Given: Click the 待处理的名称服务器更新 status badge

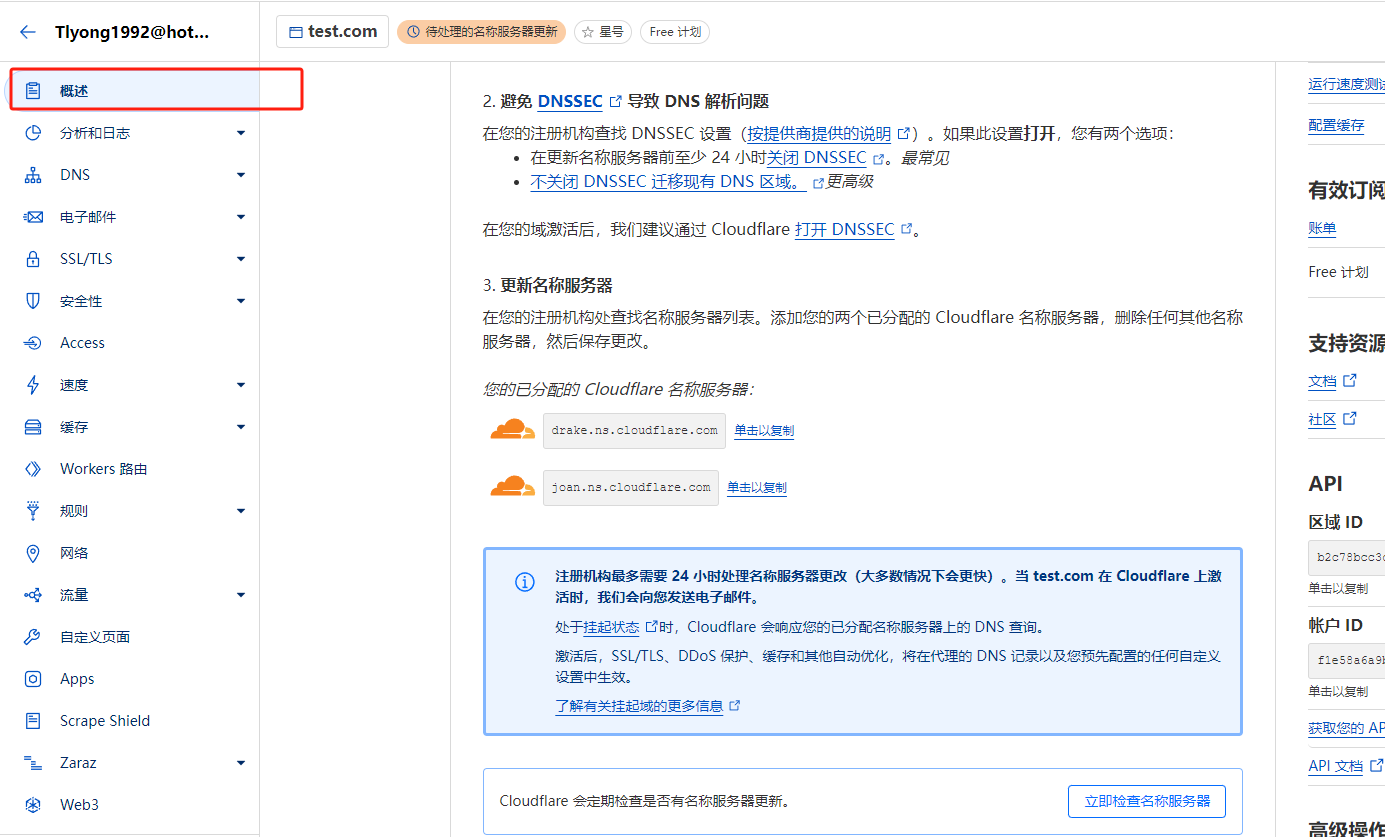Looking at the screenshot, I should pyautogui.click(x=481, y=32).
